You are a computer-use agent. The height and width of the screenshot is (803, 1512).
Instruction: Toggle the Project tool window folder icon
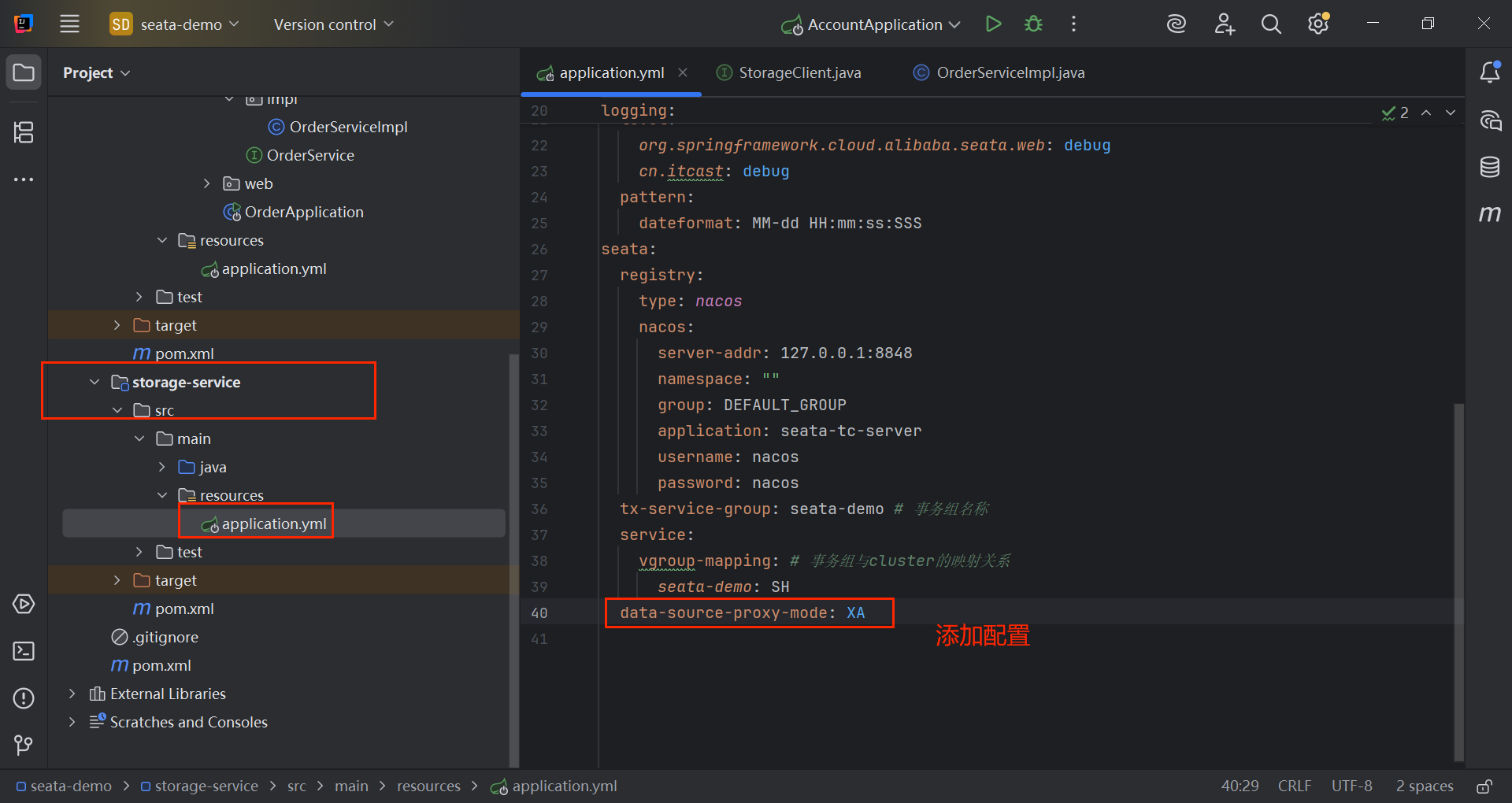pyautogui.click(x=24, y=73)
